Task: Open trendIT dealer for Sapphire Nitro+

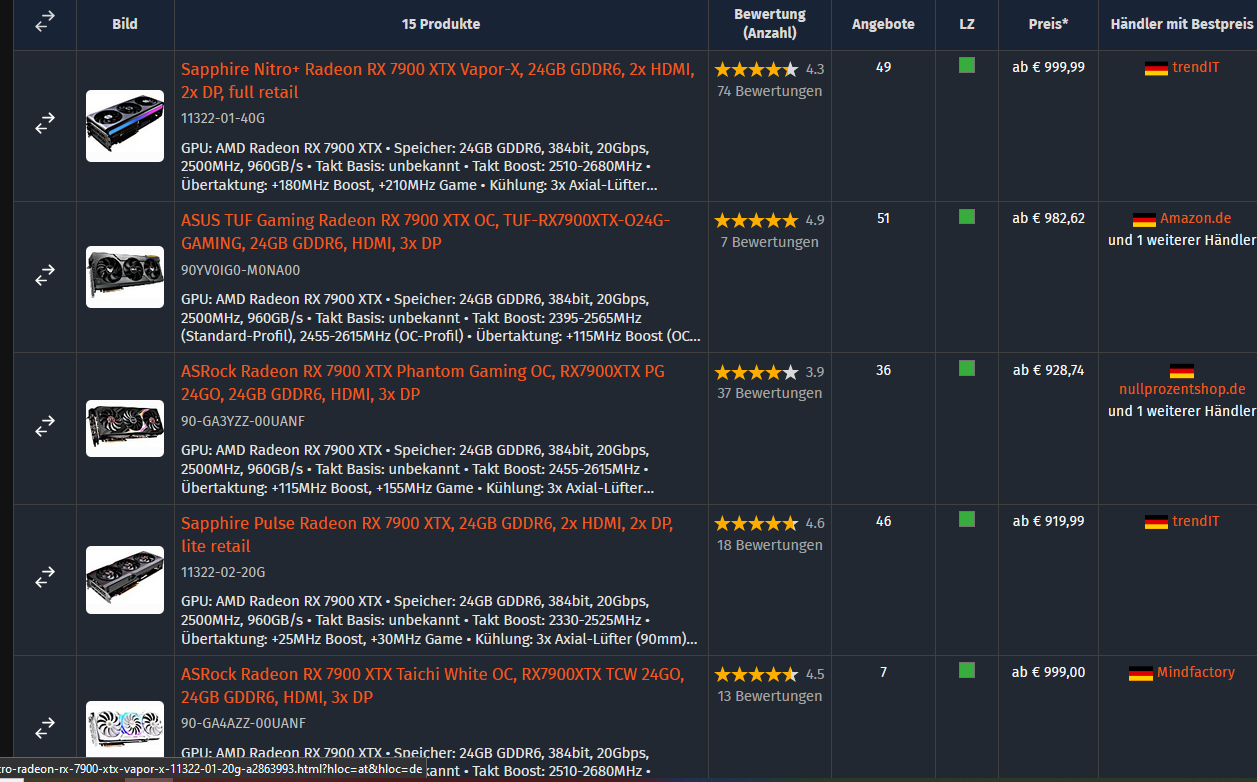Action: tap(1196, 68)
